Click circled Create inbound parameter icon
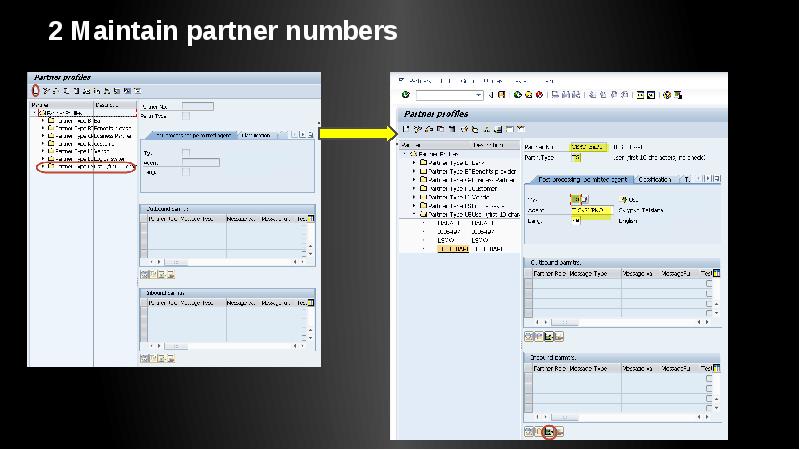The width and height of the screenshot is (800, 450). (549, 432)
